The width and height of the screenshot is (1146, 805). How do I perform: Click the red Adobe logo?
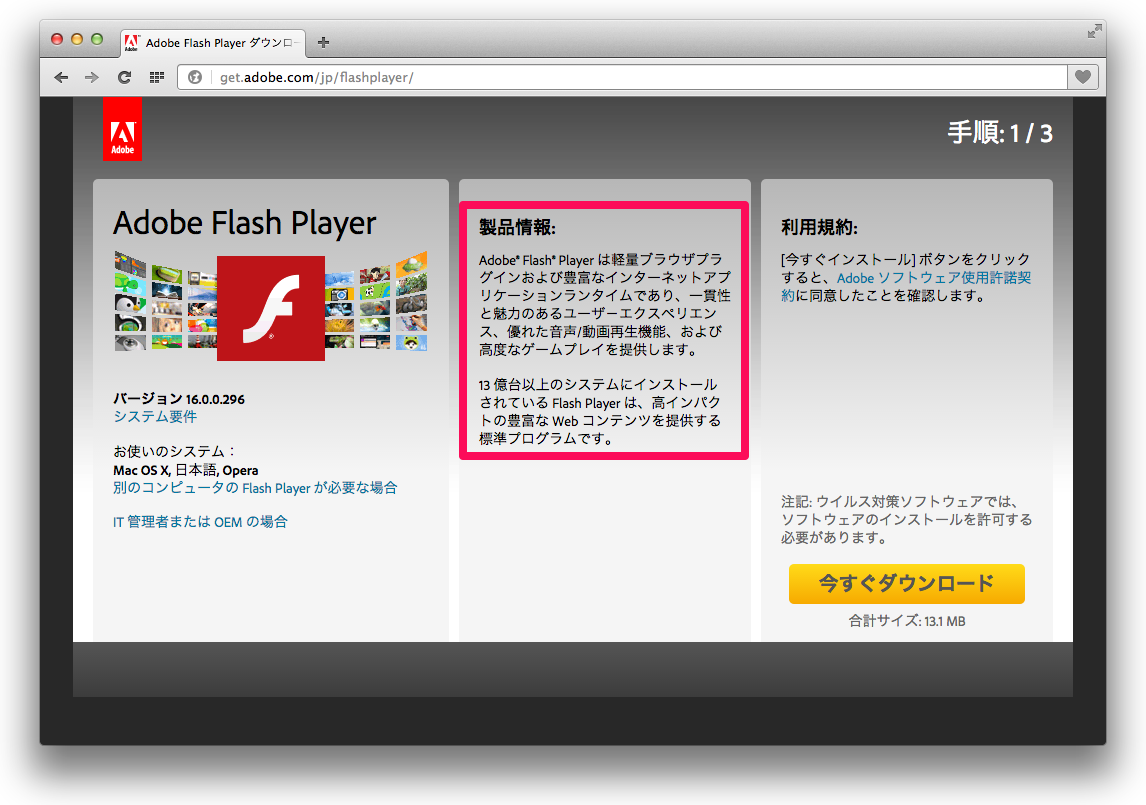click(x=122, y=129)
